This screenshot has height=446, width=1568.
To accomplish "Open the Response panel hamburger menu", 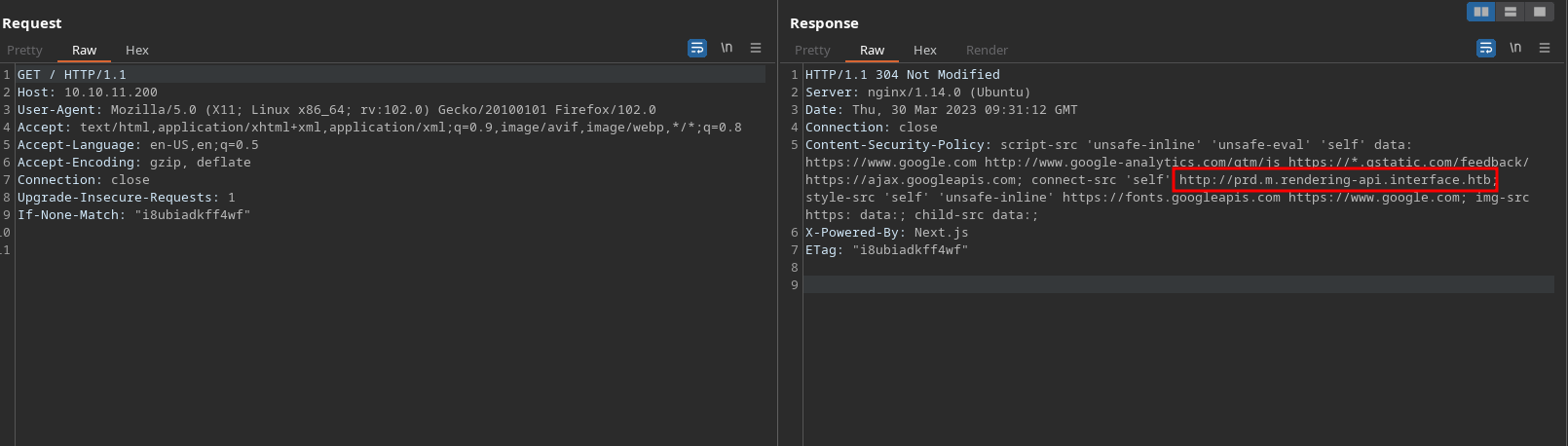I will (x=1545, y=48).
